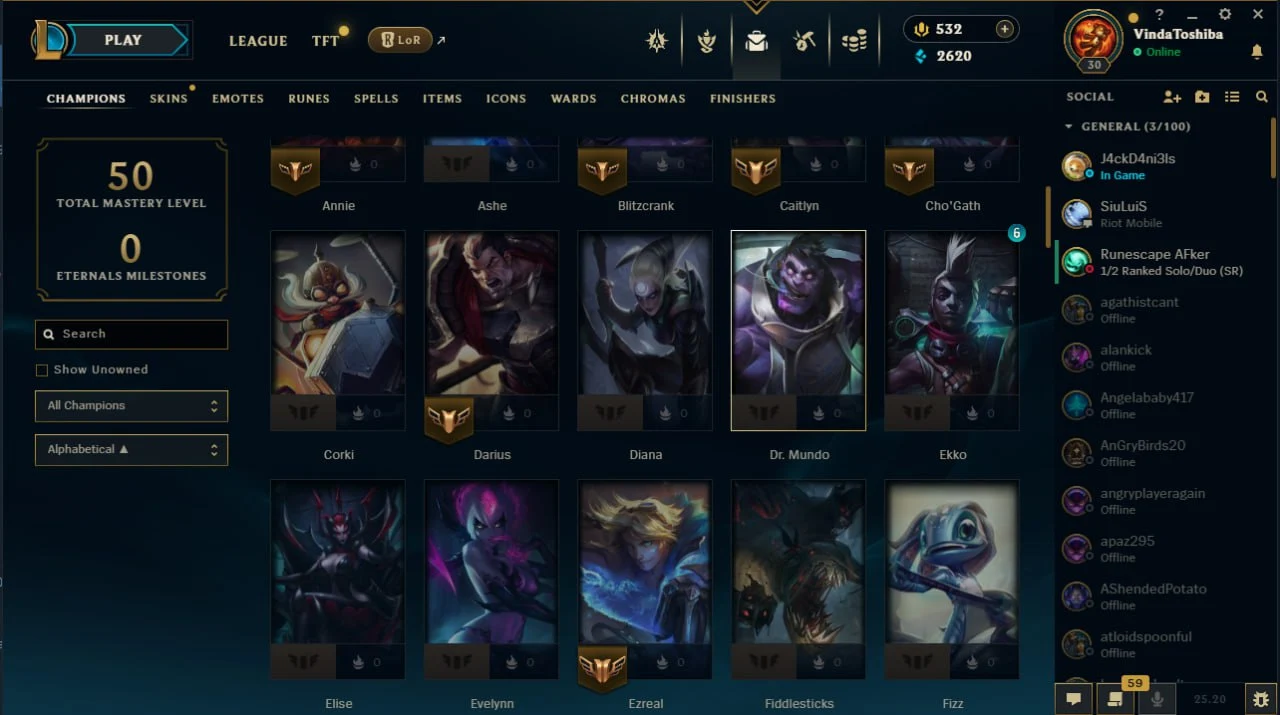Toggle the Show Unowned checkbox
1280x715 pixels.
(x=42, y=370)
